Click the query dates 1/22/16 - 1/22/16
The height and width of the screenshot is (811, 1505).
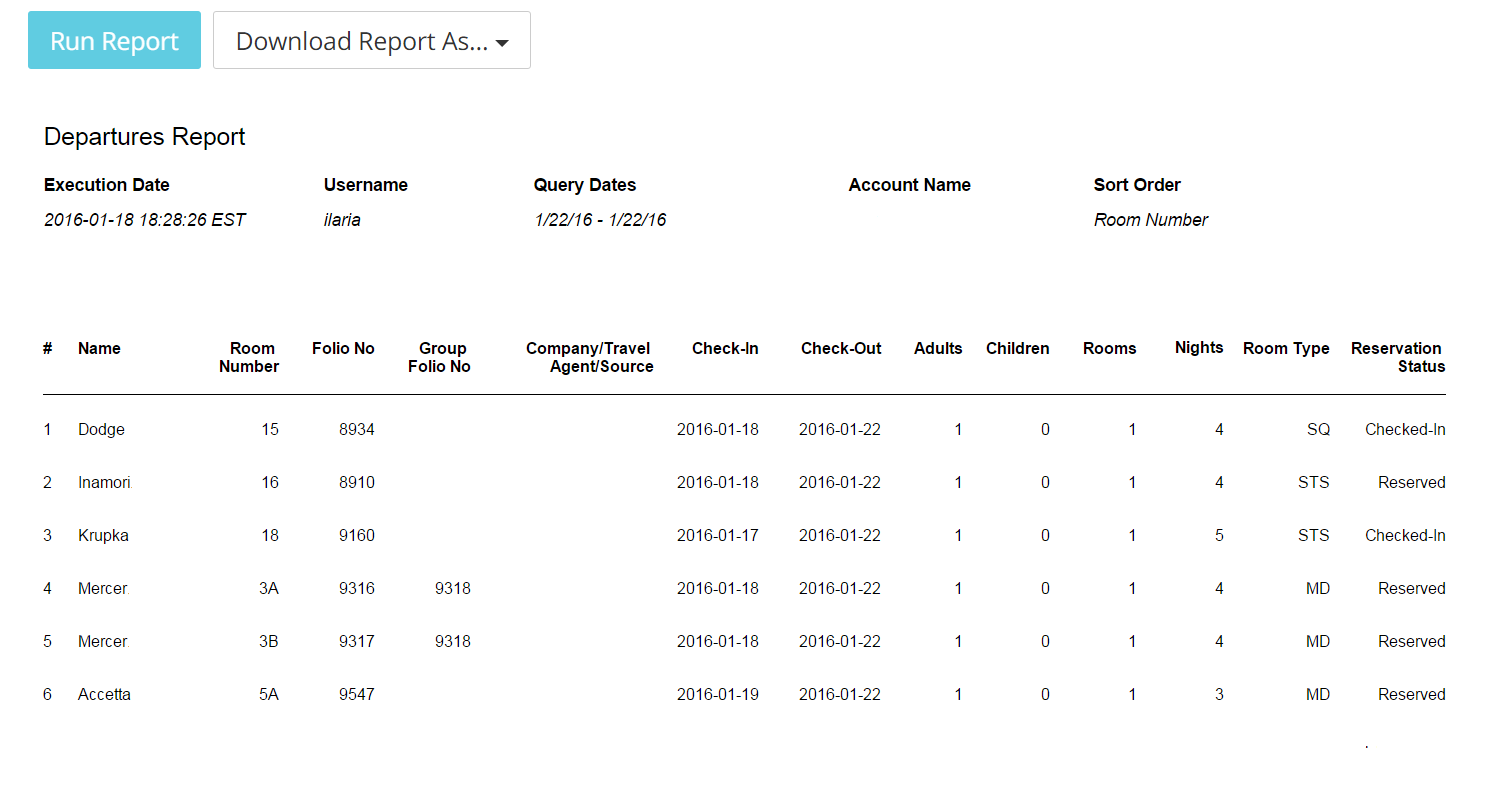point(600,220)
